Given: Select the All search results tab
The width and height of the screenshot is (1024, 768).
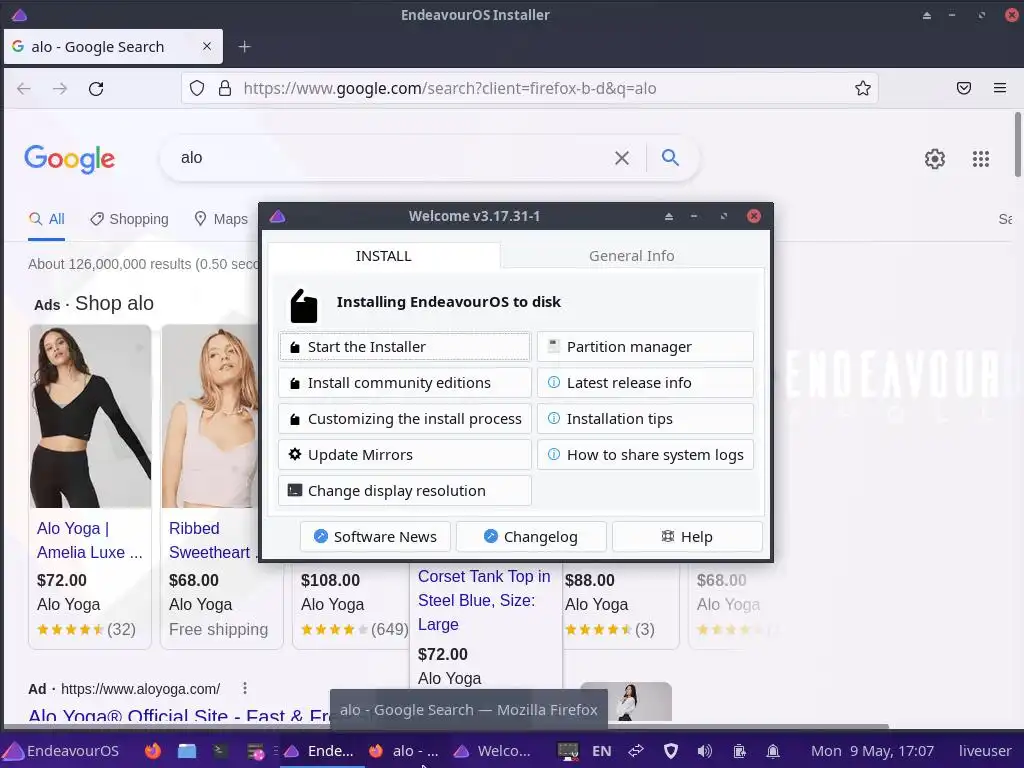Looking at the screenshot, I should pyautogui.click(x=46, y=219).
